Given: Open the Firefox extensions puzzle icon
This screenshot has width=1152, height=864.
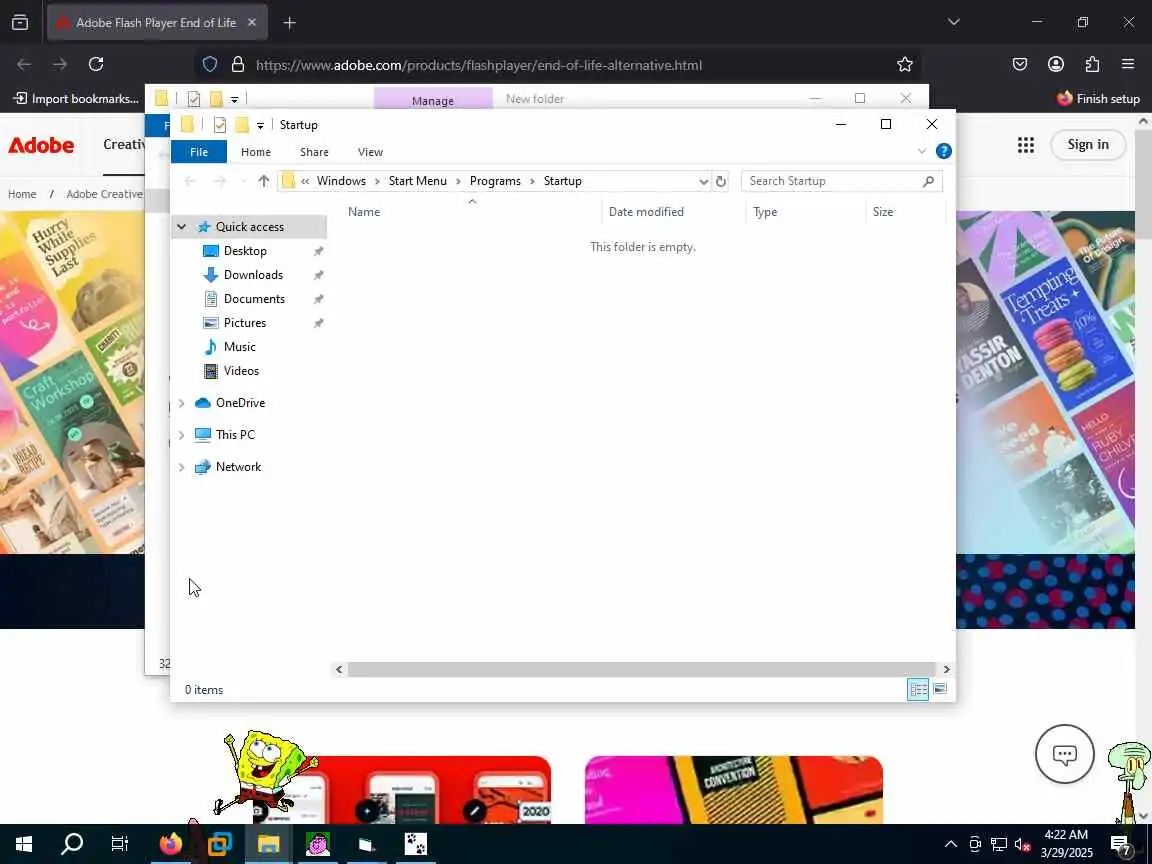Looking at the screenshot, I should point(1092,65).
